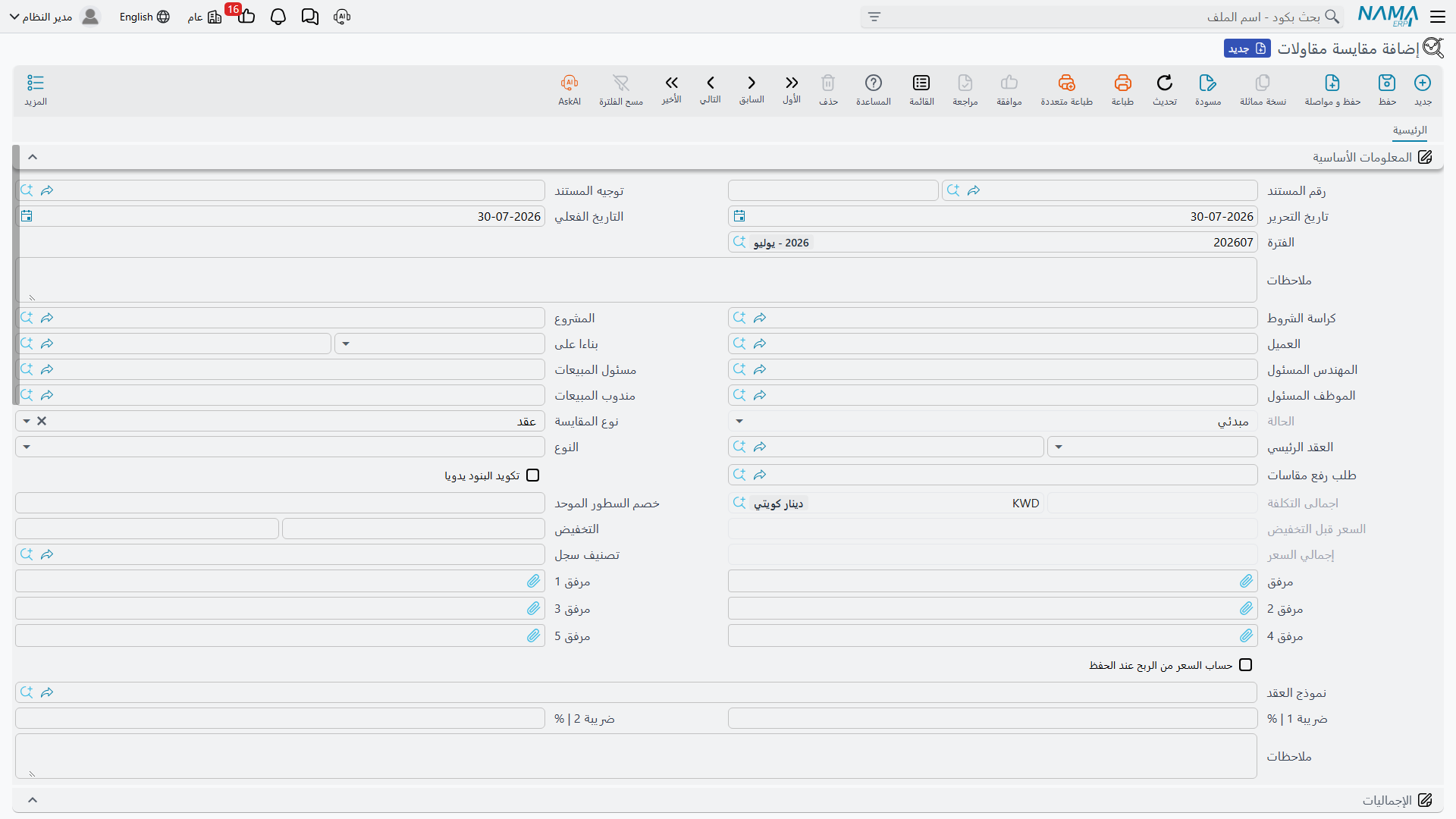Open العقد الرئيسي type dropdown
Screen dimensions: 1456x819
click(1059, 447)
